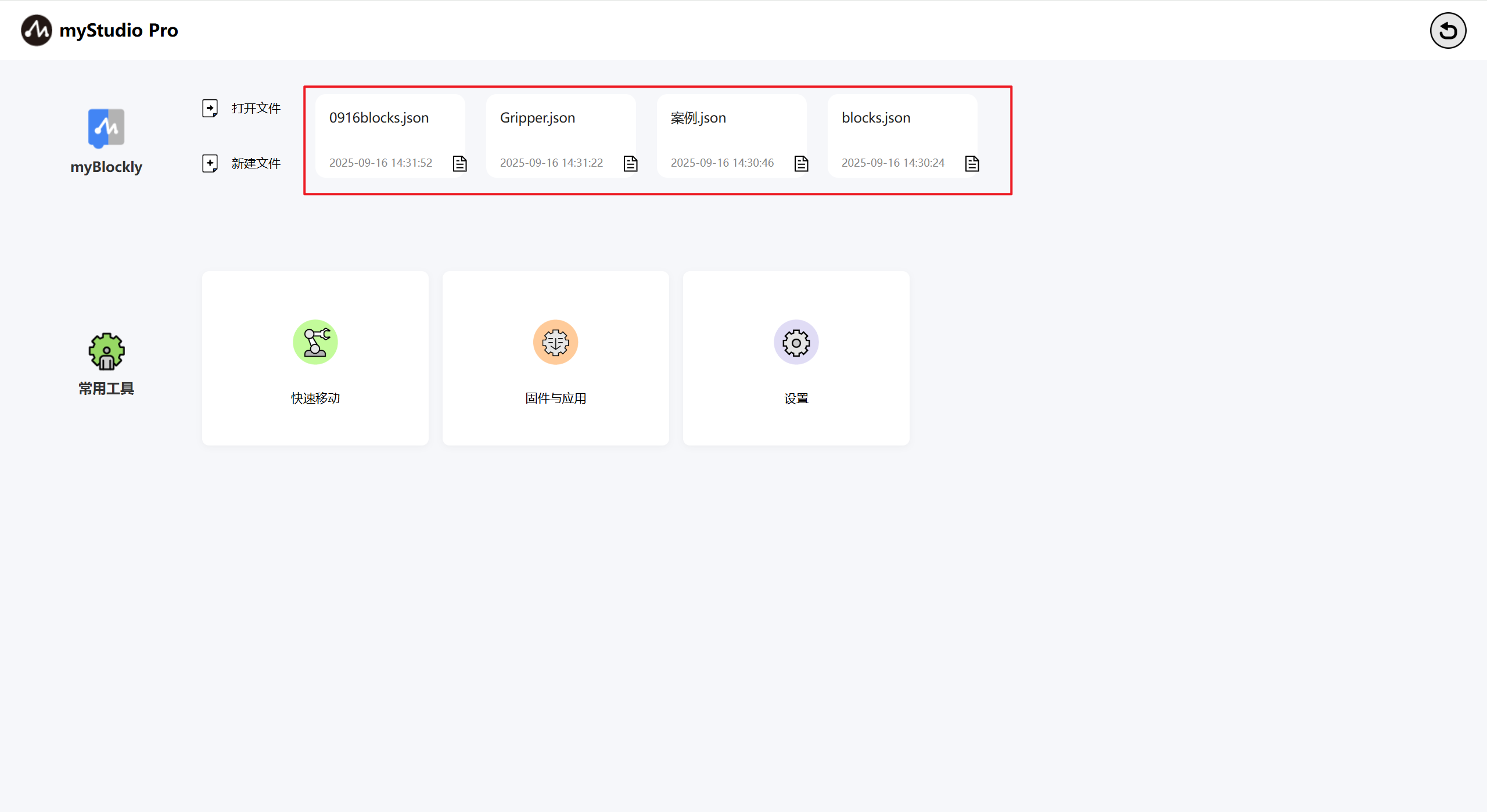Viewport: 1487px width, 812px height.
Task: Click the 打开文件 text link
Action: coord(256,108)
